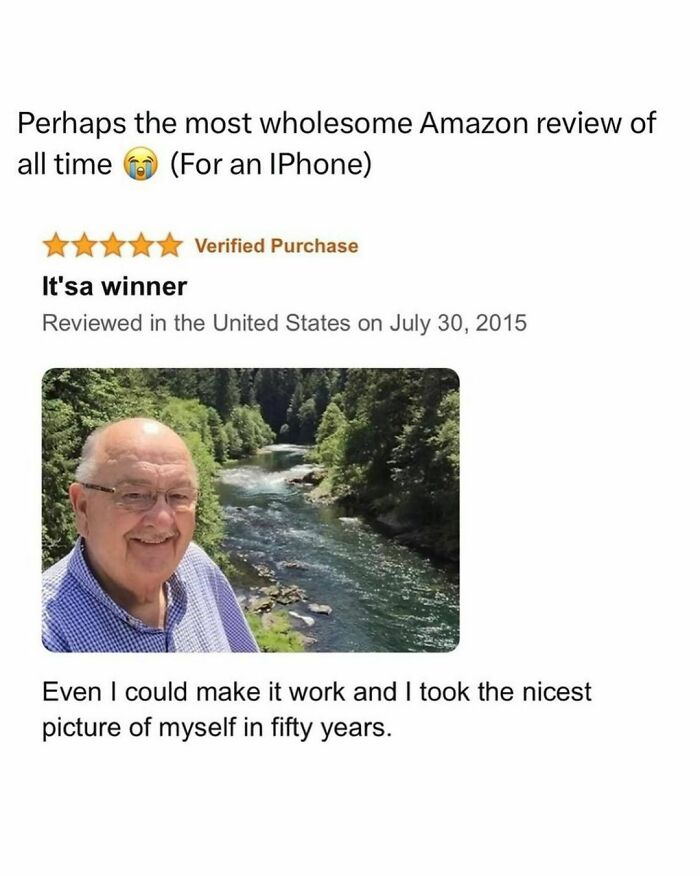
Task: Open the "It'sa winner" review title
Action: (x=115, y=286)
